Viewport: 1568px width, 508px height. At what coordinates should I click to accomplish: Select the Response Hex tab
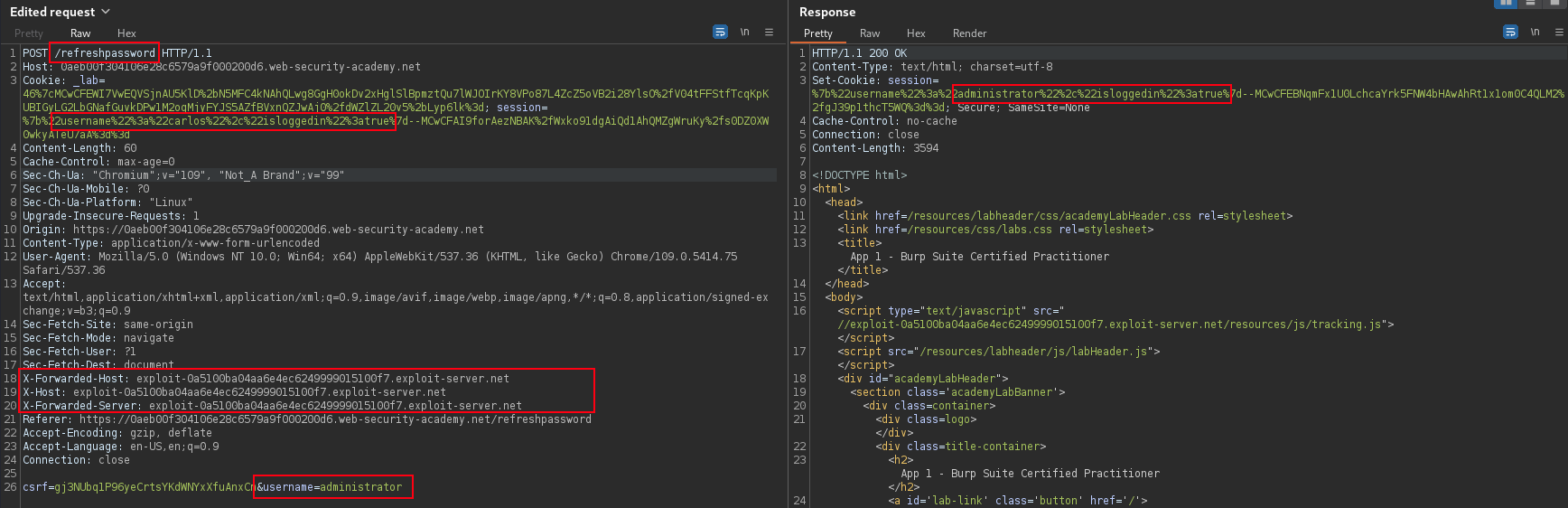point(916,33)
